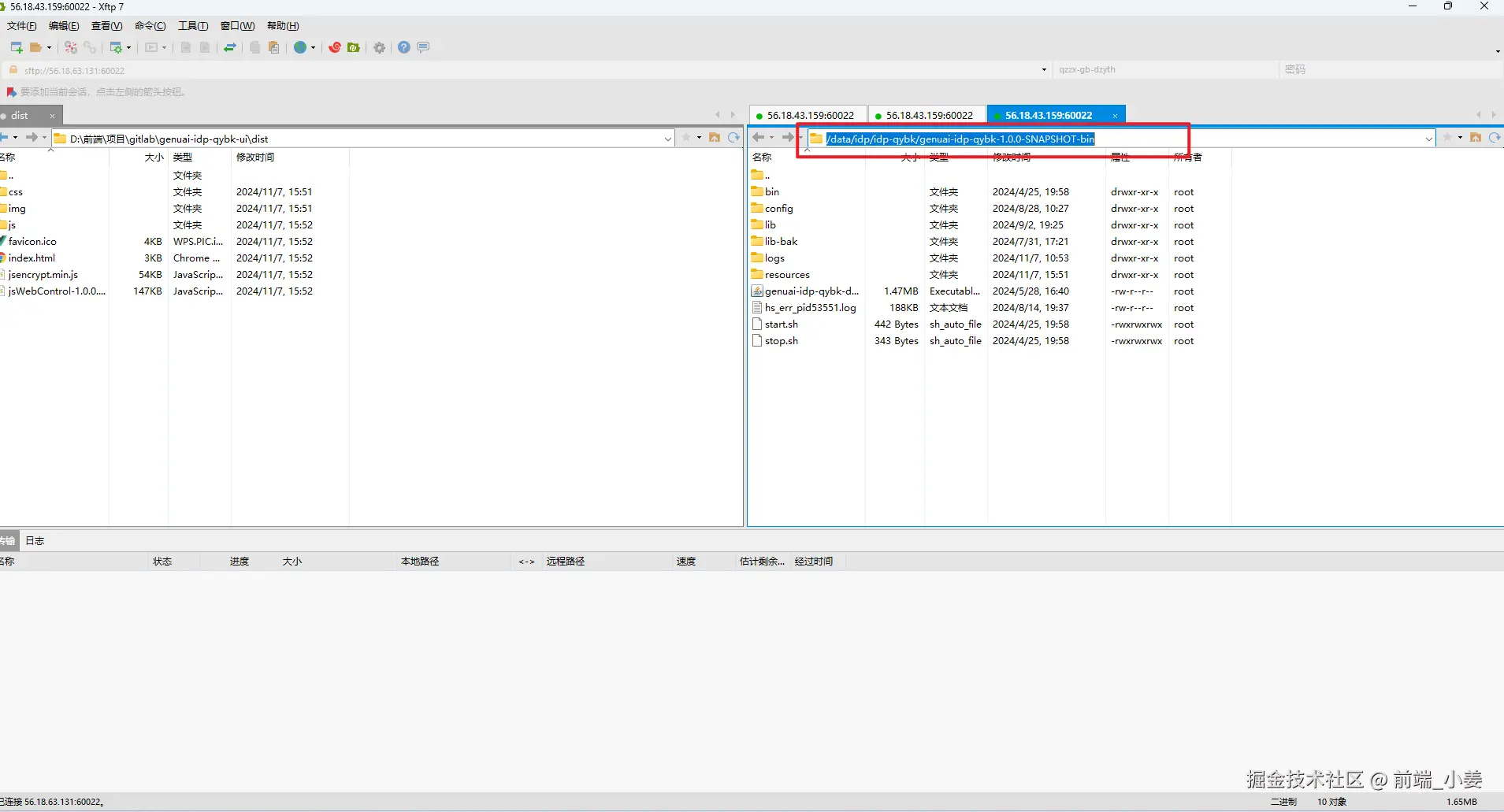Open the 窗口(W) menu

point(237,26)
